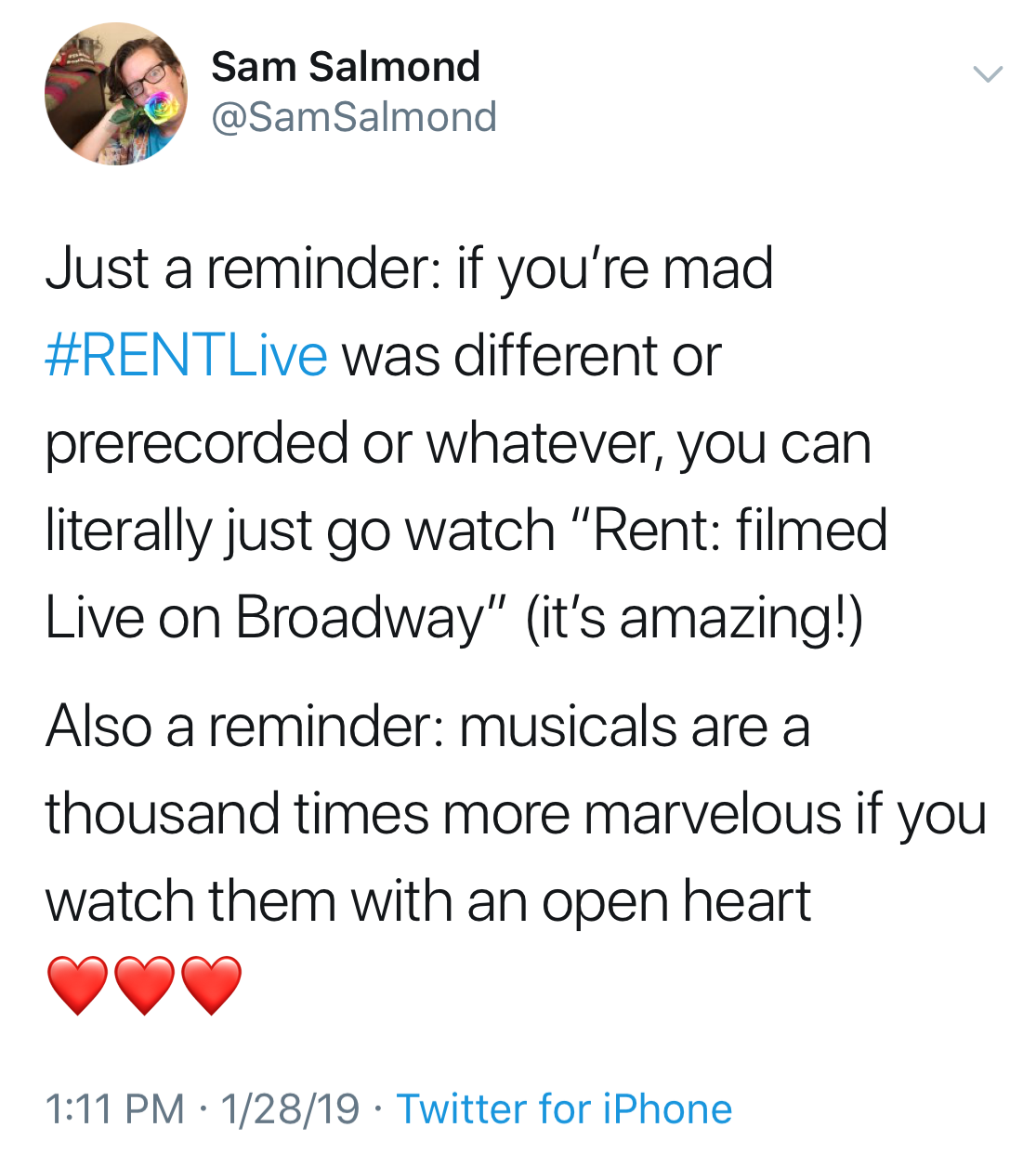
Task: Open Sam Salmond's profile picture
Action: (115, 94)
